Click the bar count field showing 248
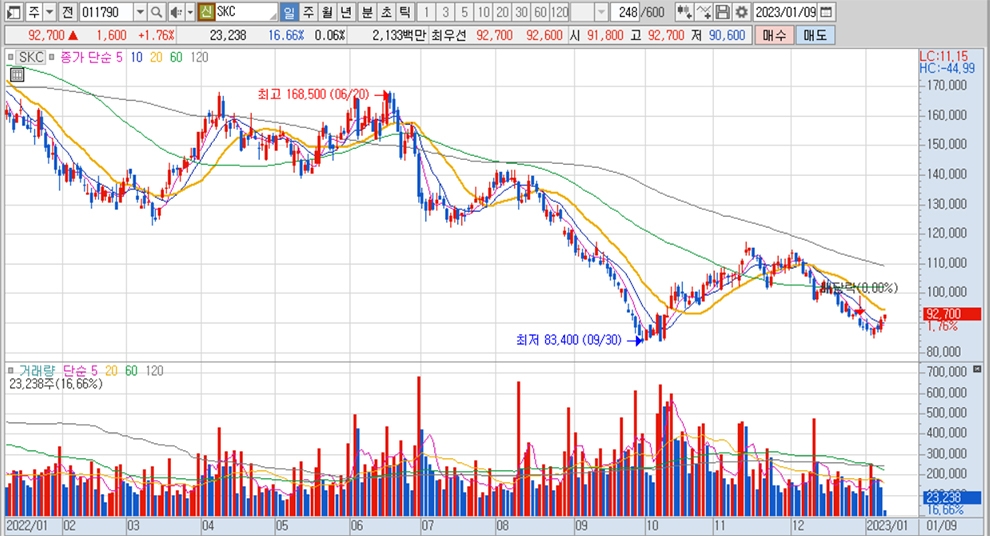This screenshot has height=536, width=990. click(x=626, y=11)
